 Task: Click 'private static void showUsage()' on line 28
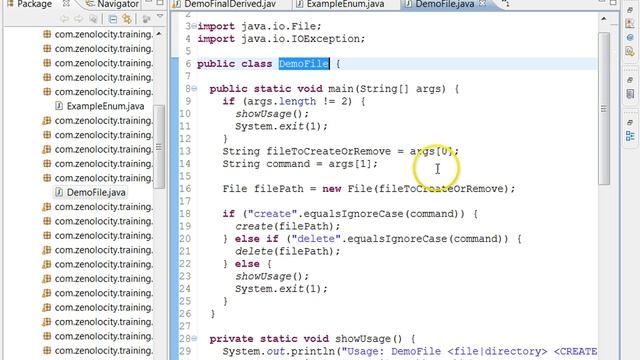(x=306, y=339)
